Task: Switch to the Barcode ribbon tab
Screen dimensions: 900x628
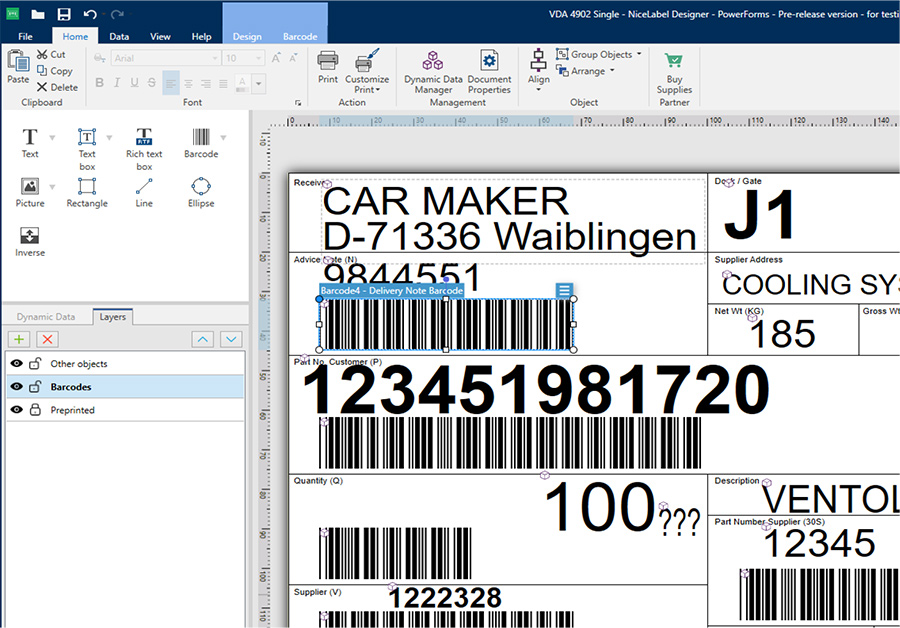Action: [300, 36]
